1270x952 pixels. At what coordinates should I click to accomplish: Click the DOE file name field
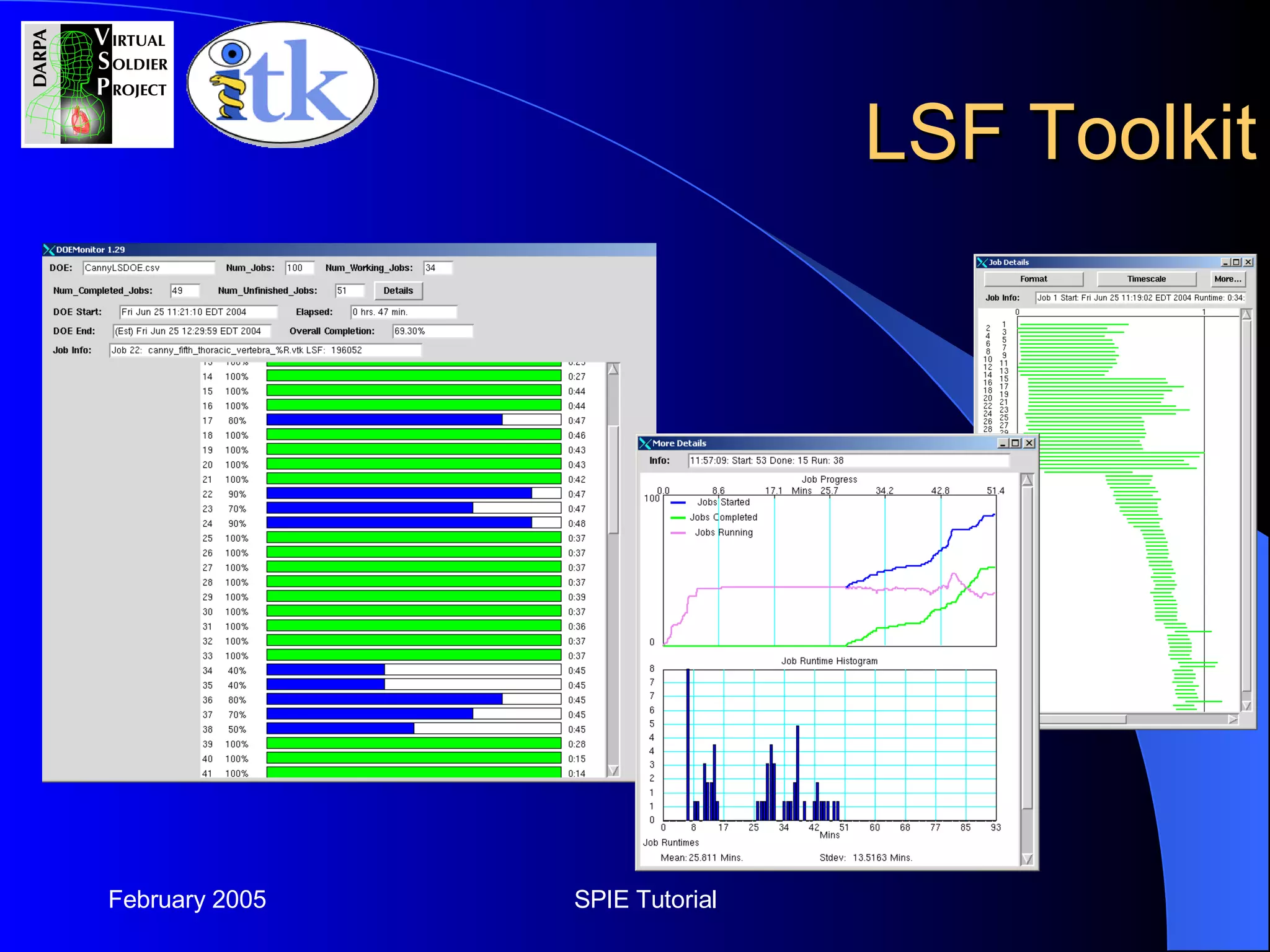coord(149,268)
